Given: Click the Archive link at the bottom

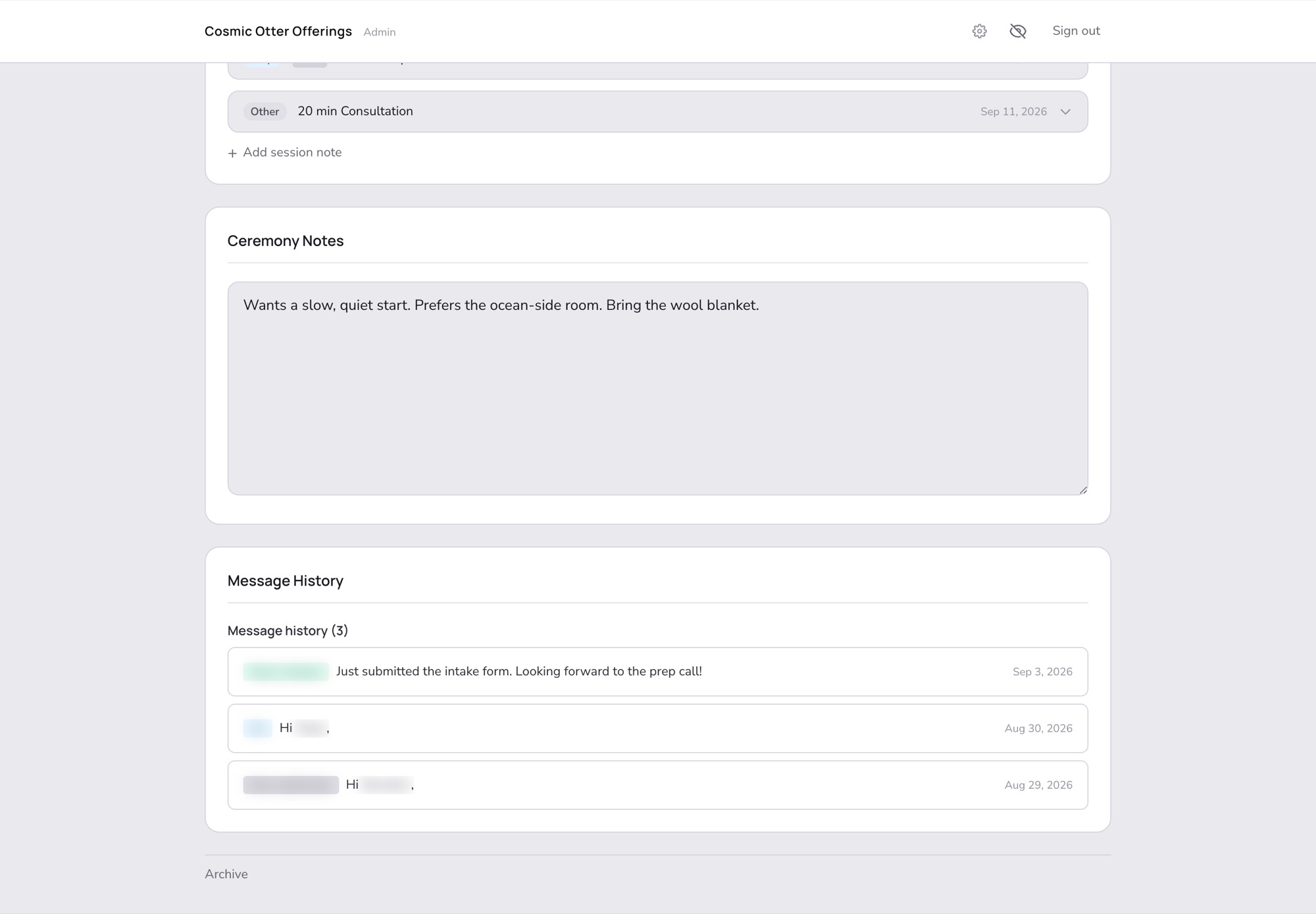Looking at the screenshot, I should click(226, 874).
